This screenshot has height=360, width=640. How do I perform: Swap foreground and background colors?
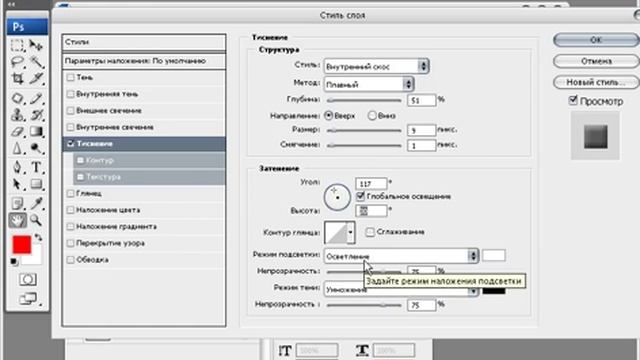38,237
